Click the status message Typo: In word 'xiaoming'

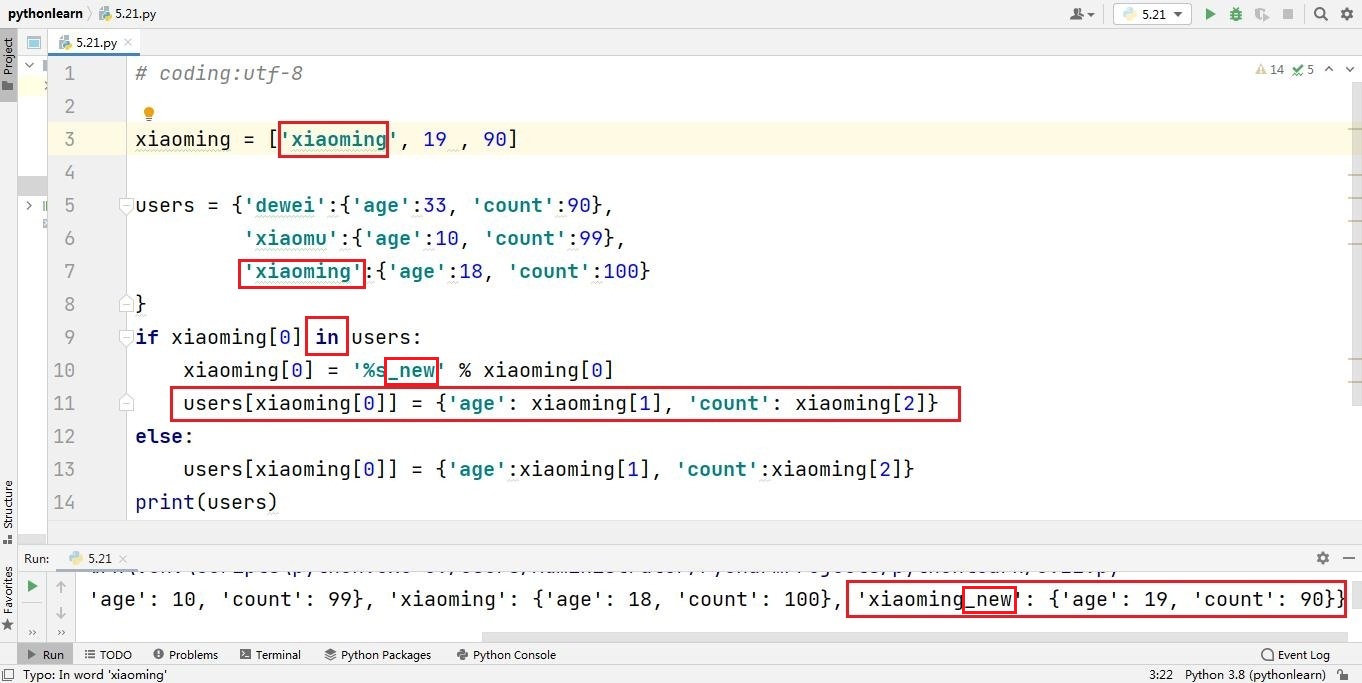[x=94, y=675]
